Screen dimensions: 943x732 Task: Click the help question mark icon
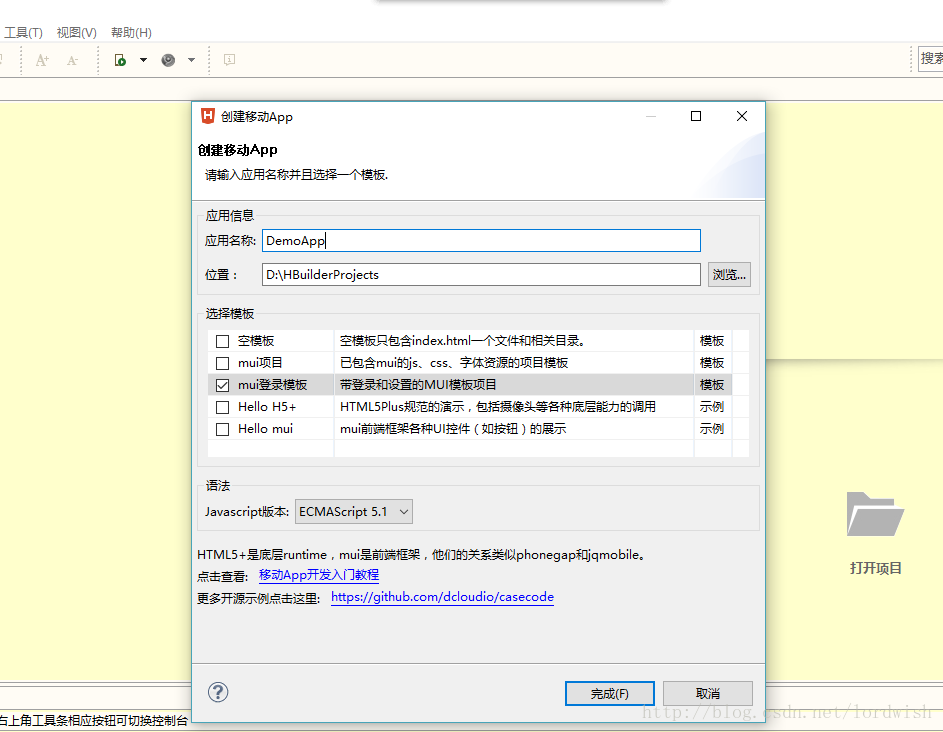click(218, 692)
